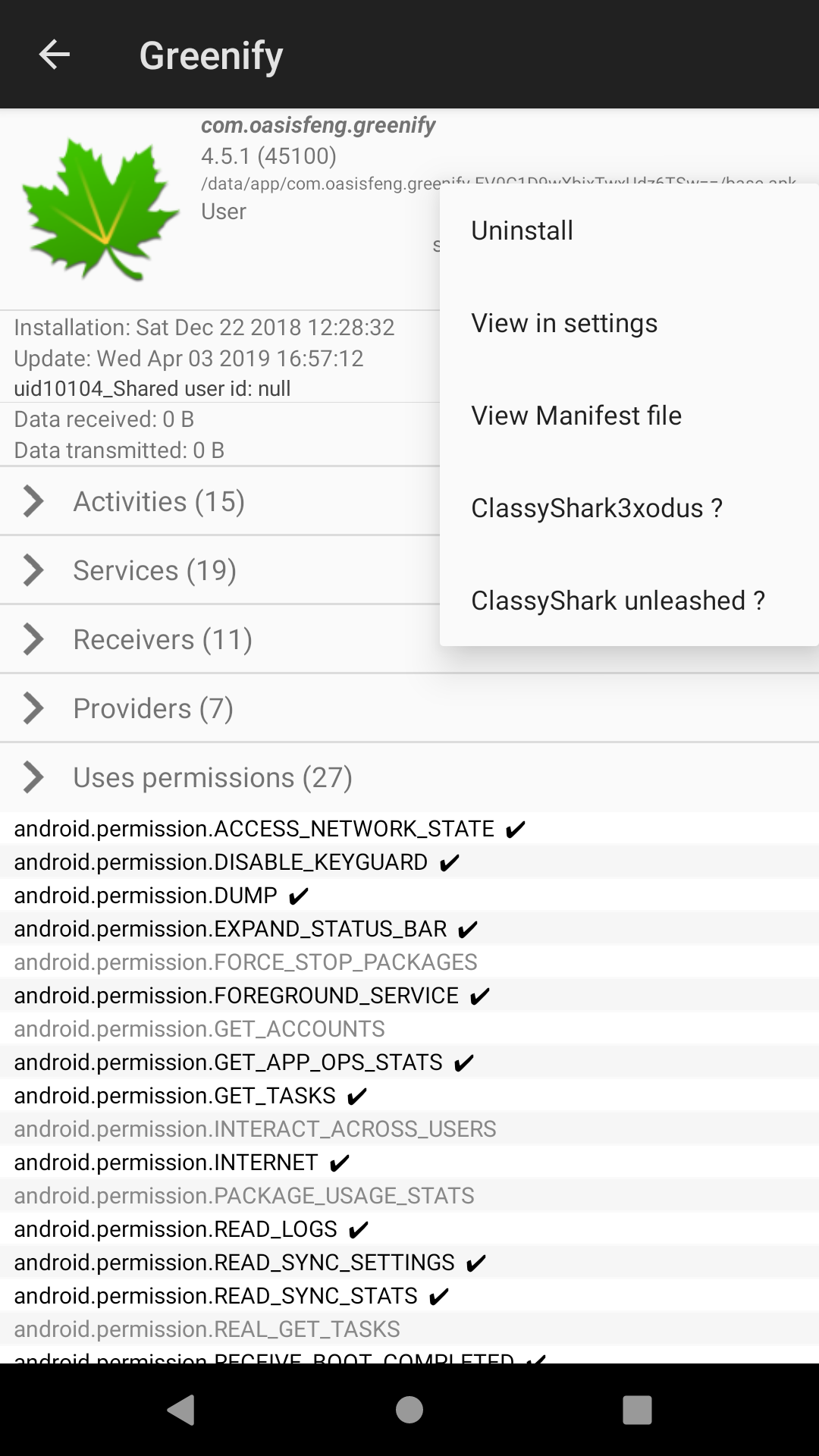The height and width of the screenshot is (1456, 819).
Task: Select ClassyShark3xodus from the menu
Action: point(596,508)
